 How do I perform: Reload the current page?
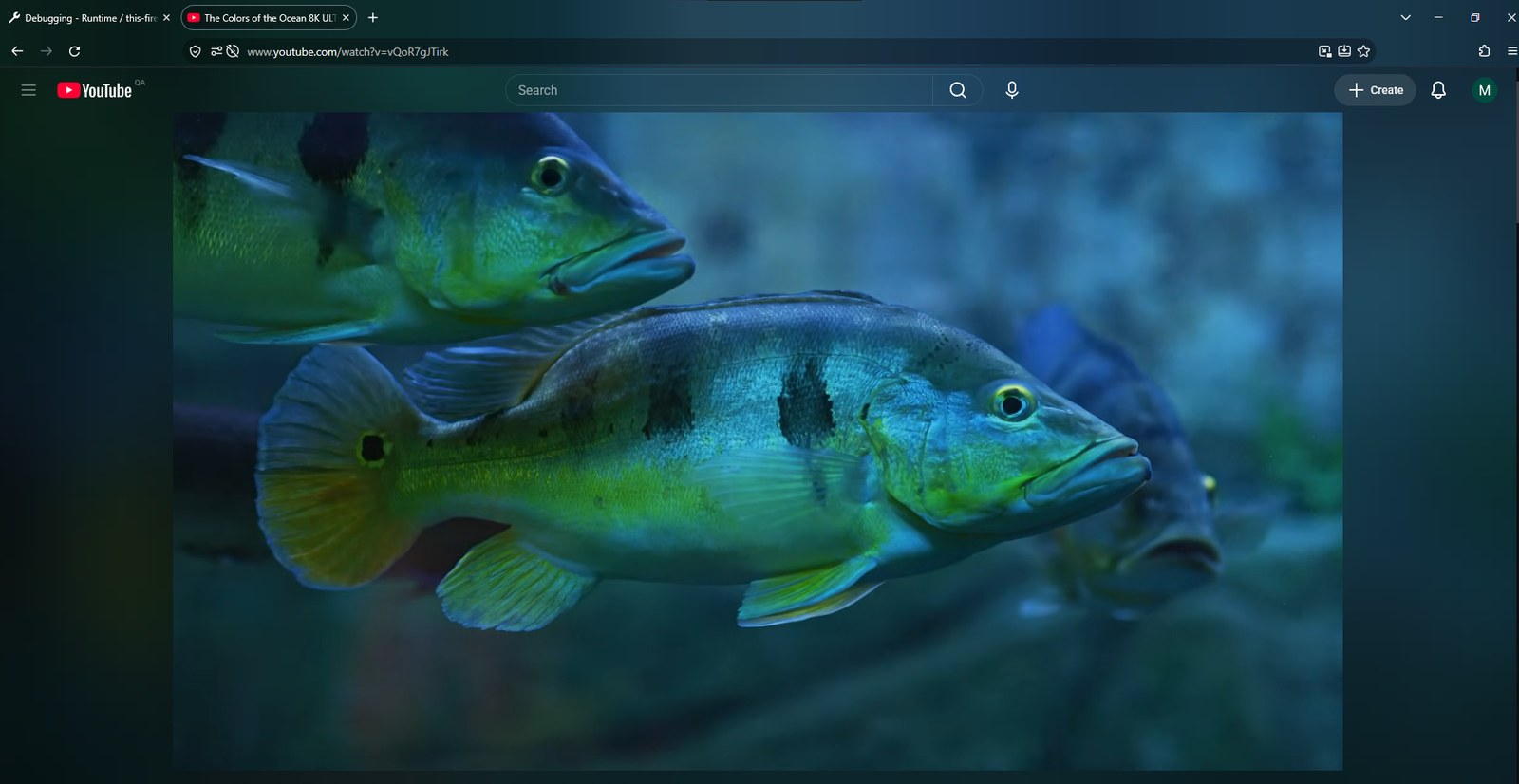(74, 51)
